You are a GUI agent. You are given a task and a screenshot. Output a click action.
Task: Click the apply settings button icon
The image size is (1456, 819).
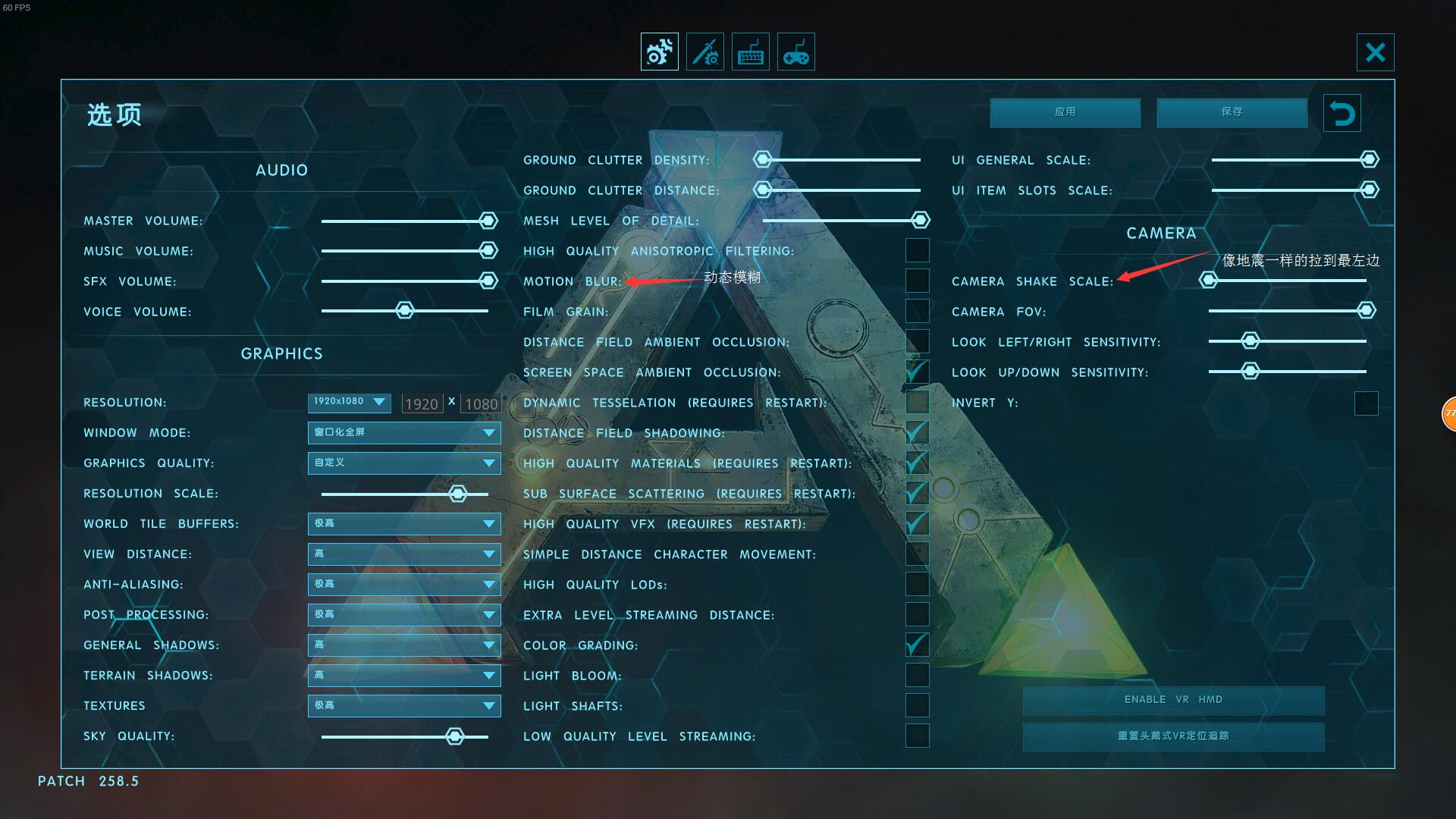tap(1065, 111)
